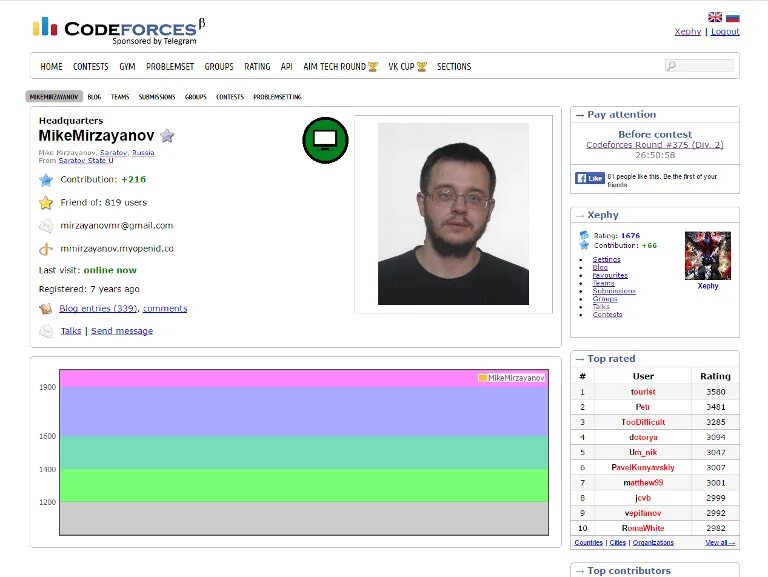Image resolution: width=768 pixels, height=577 pixels.
Task: Click the Blog entries icon
Action: 46,309
